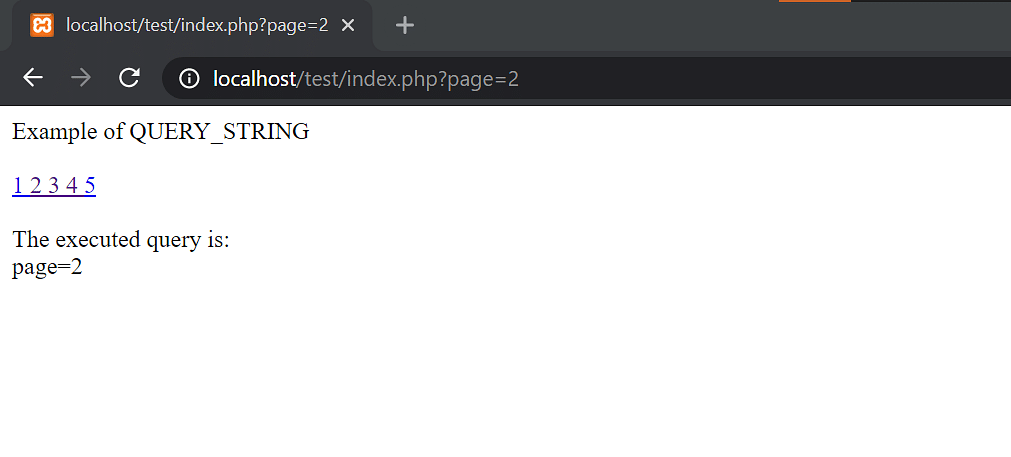Image resolution: width=1011 pixels, height=457 pixels.
Task: Go to page link 3
Action: 54,185
